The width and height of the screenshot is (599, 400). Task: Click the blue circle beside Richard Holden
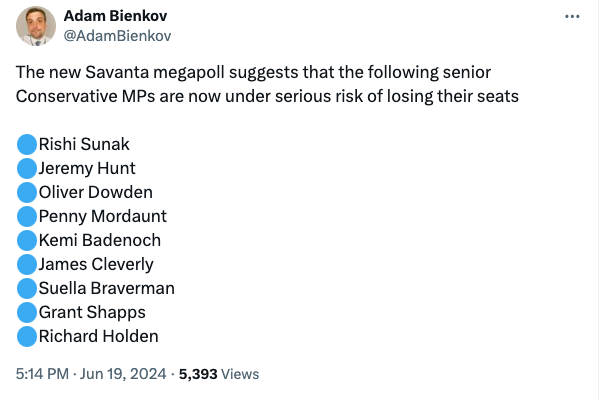27,337
